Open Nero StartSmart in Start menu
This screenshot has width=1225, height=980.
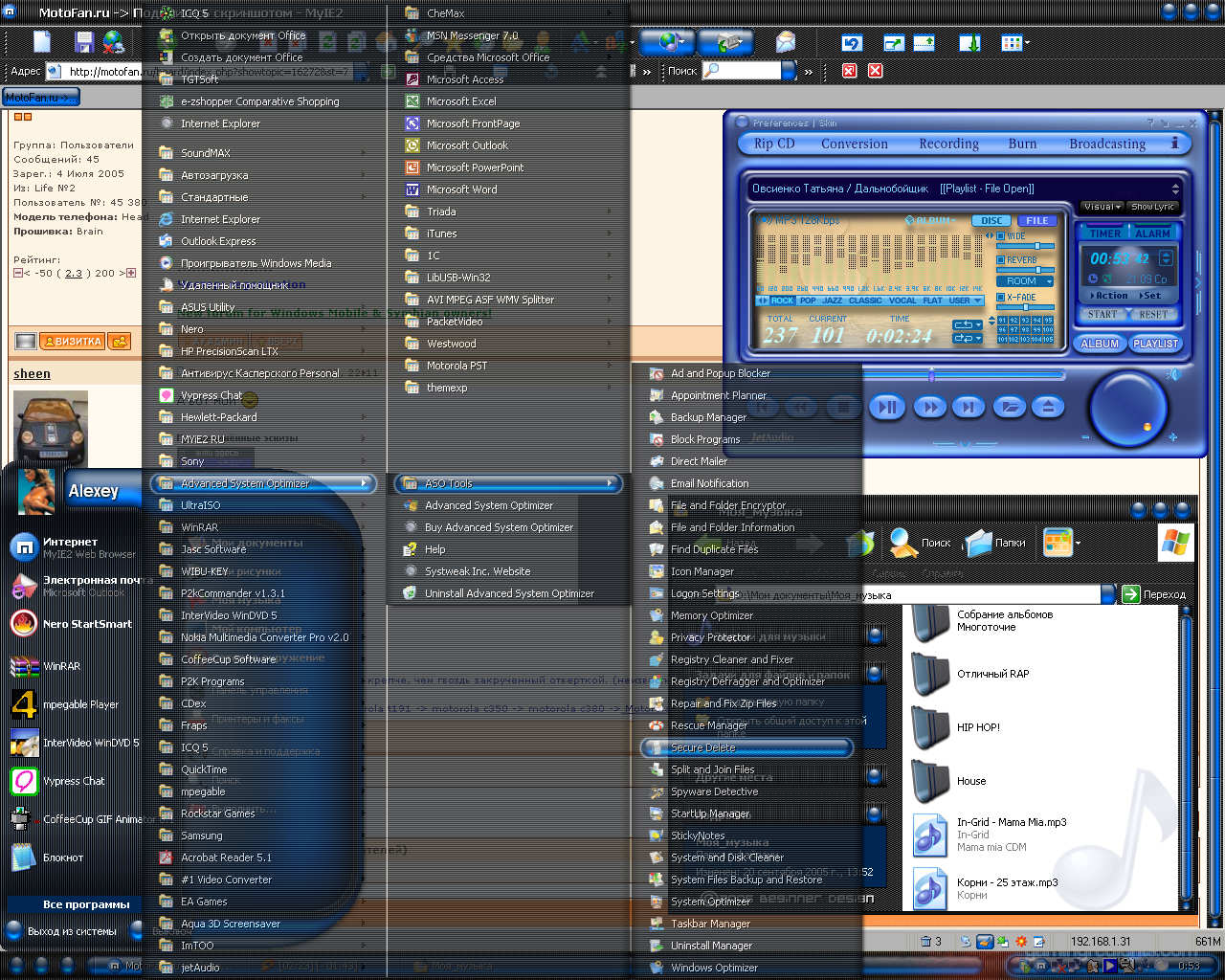tap(74, 624)
